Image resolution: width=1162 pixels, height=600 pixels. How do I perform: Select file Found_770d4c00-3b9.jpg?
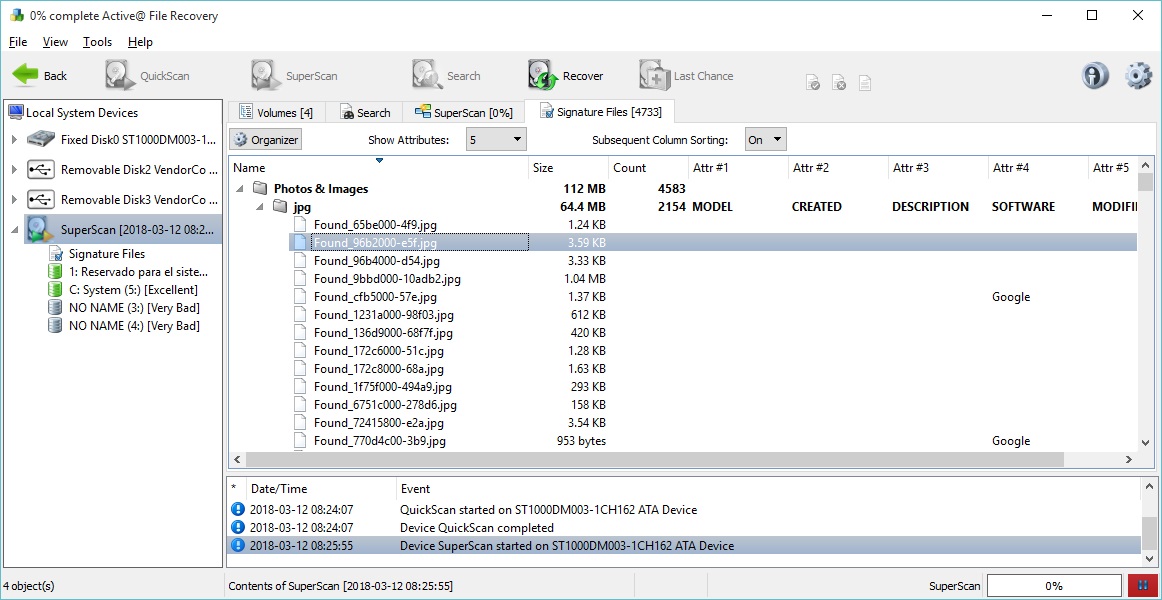[x=379, y=441]
